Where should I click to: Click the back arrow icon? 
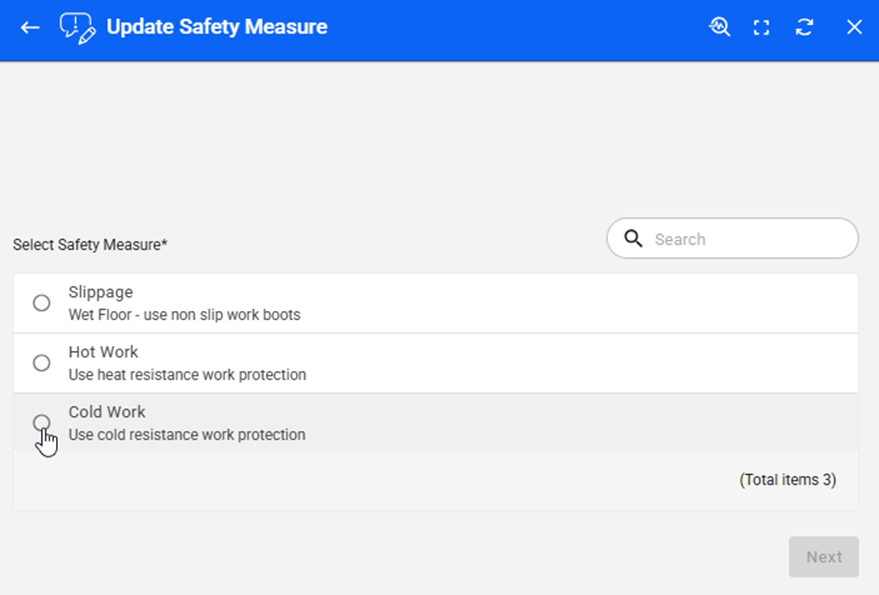(x=30, y=27)
